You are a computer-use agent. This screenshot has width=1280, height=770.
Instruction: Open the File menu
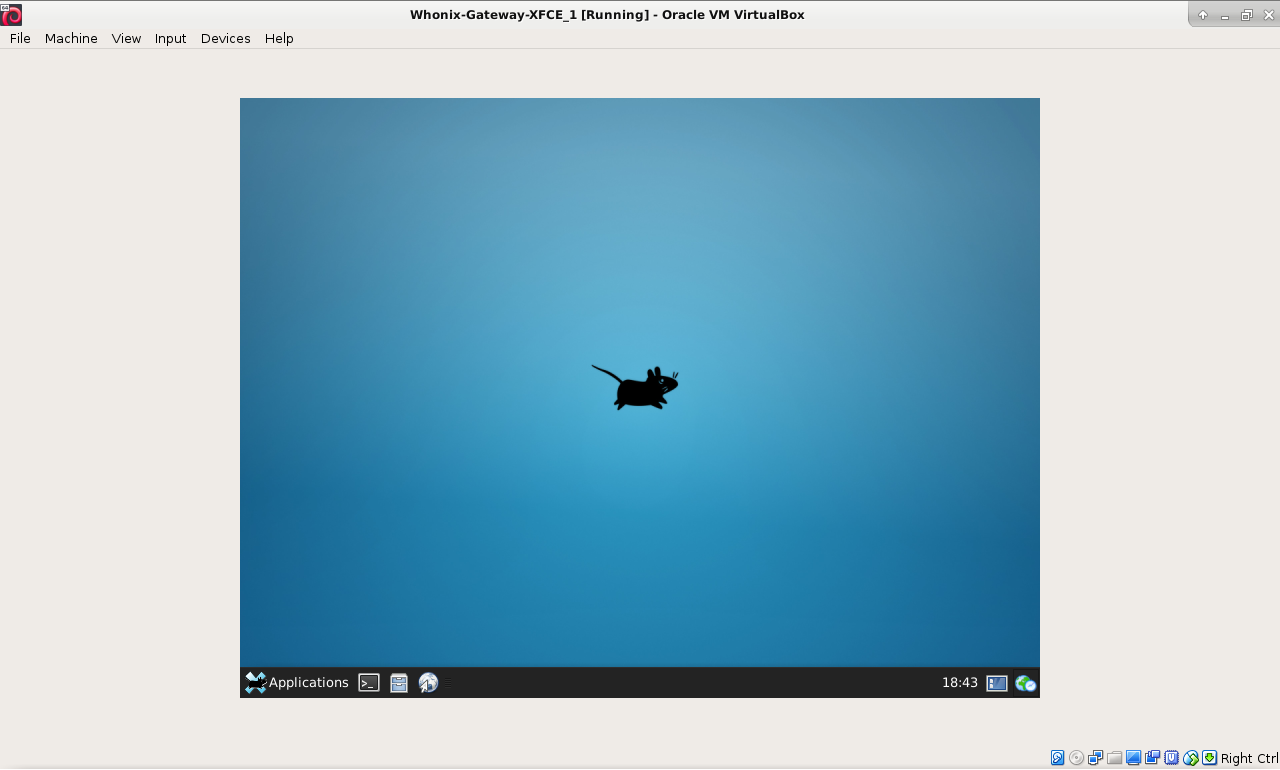(20, 38)
